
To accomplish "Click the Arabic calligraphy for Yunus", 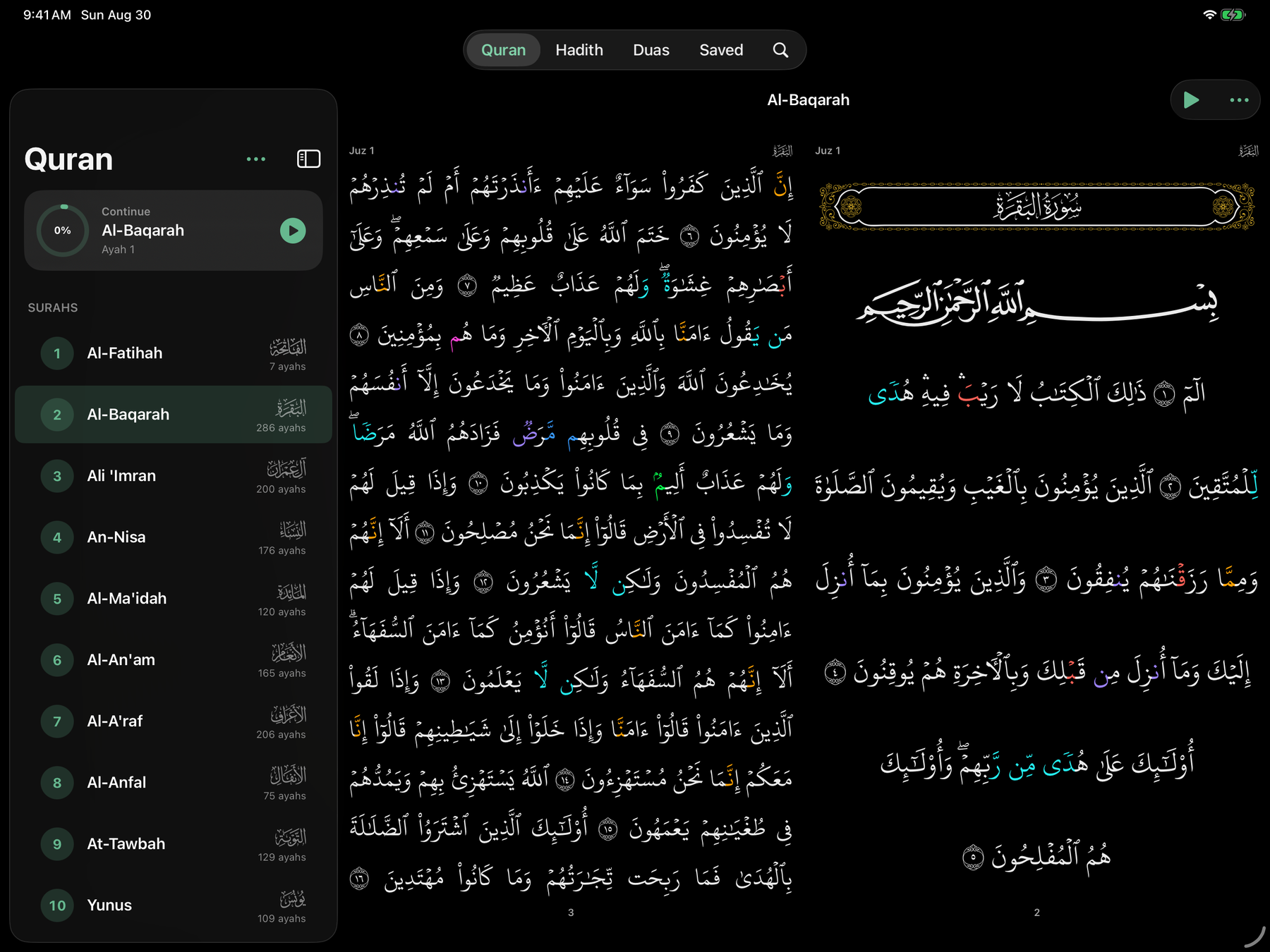I will (x=293, y=898).
